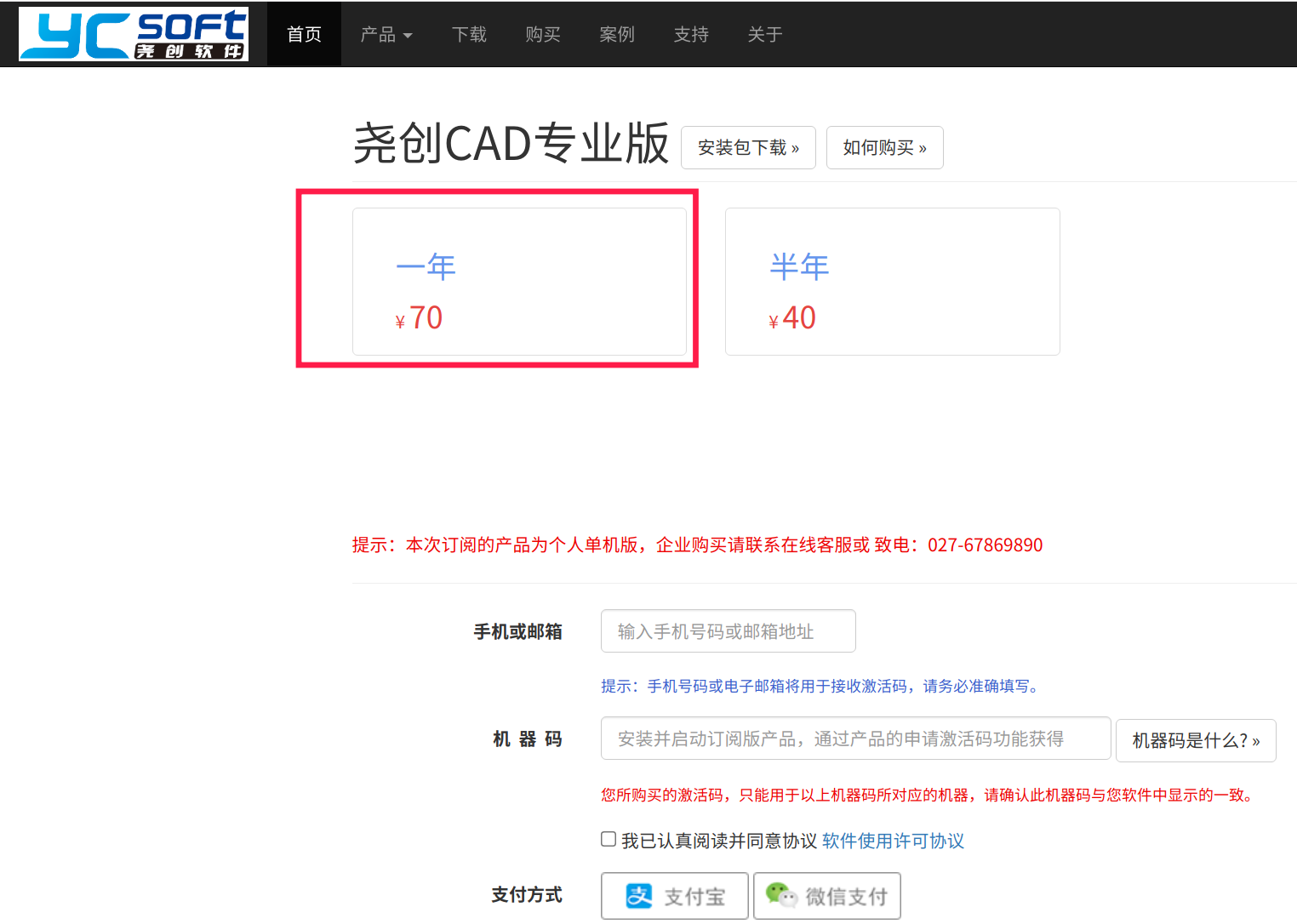The height and width of the screenshot is (924, 1297).
Task: Open 机器码是什么? explanation
Action: pos(1195,740)
